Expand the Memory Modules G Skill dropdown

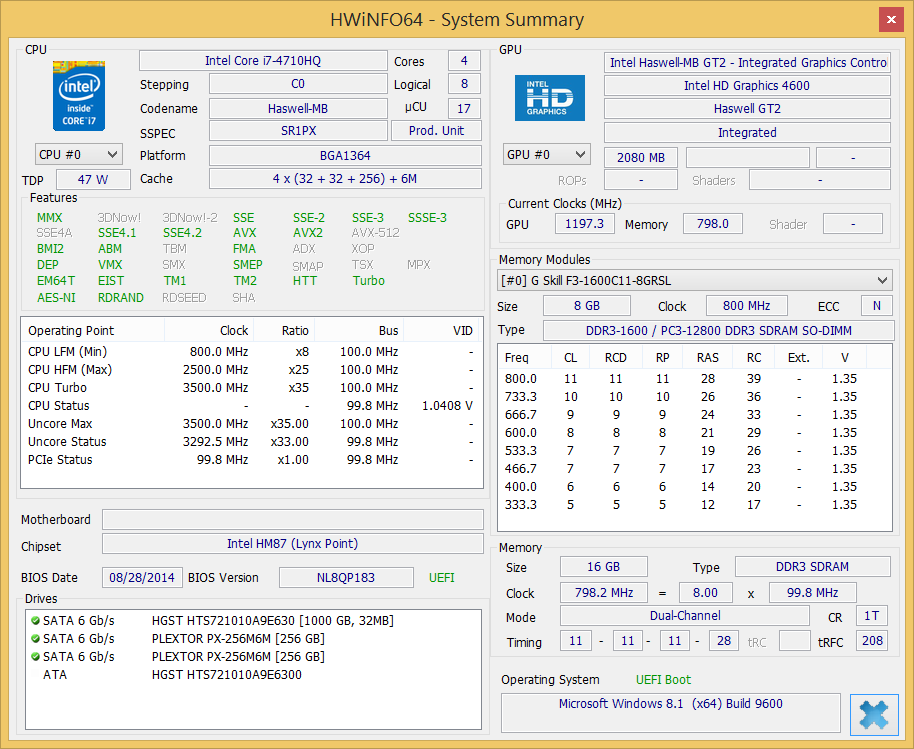click(695, 280)
